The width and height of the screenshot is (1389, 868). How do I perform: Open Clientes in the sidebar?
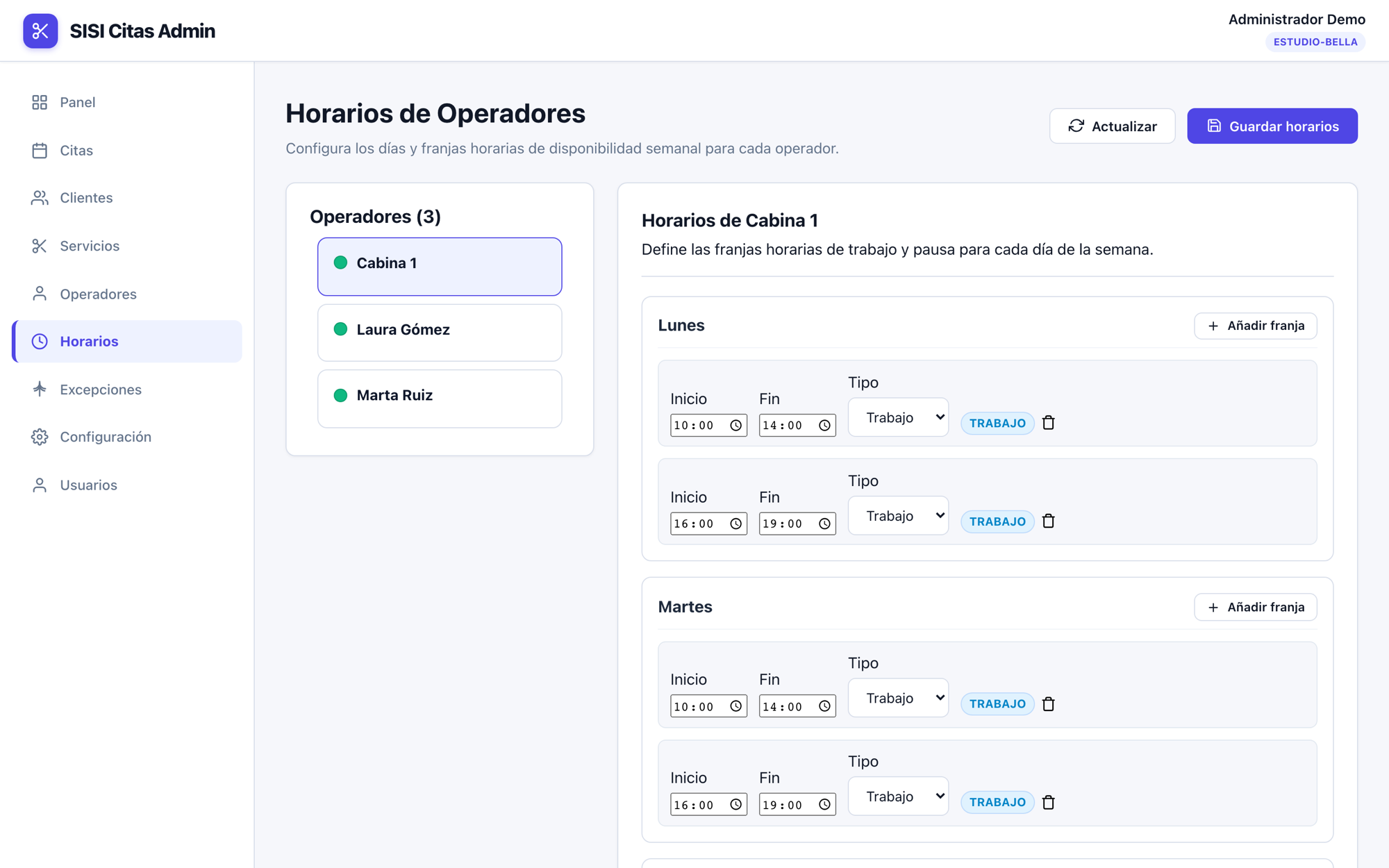coord(127,198)
